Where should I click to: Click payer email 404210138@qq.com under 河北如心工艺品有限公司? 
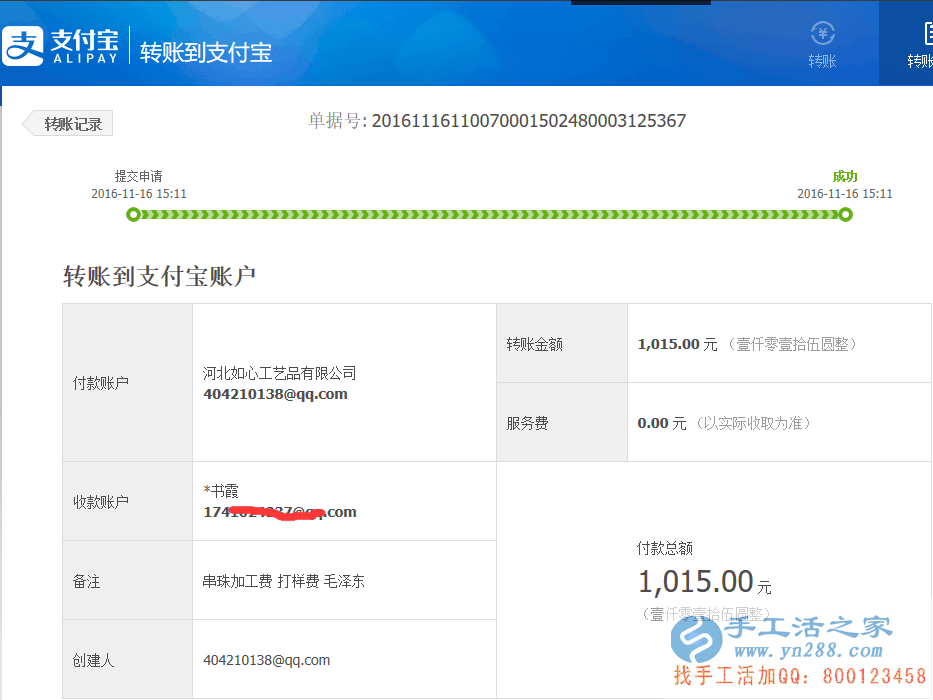click(275, 394)
